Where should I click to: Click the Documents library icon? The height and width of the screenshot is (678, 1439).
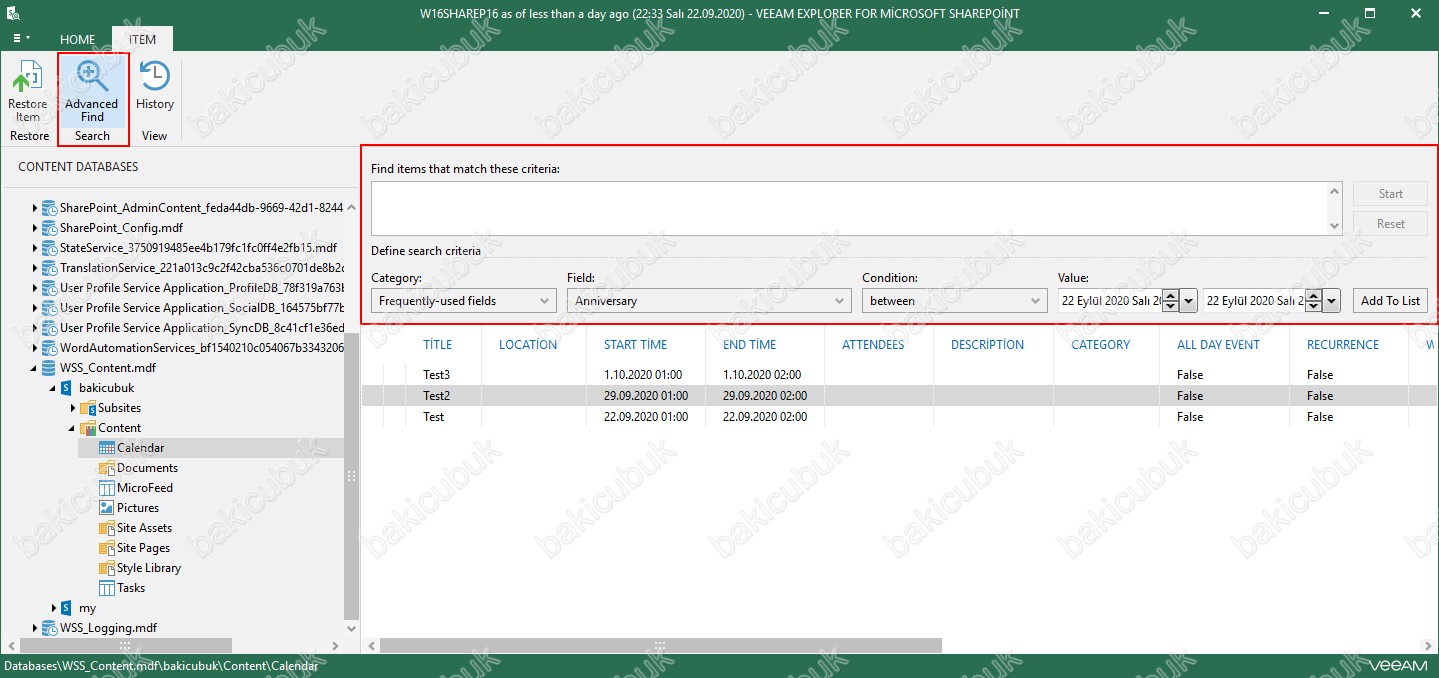coord(107,468)
